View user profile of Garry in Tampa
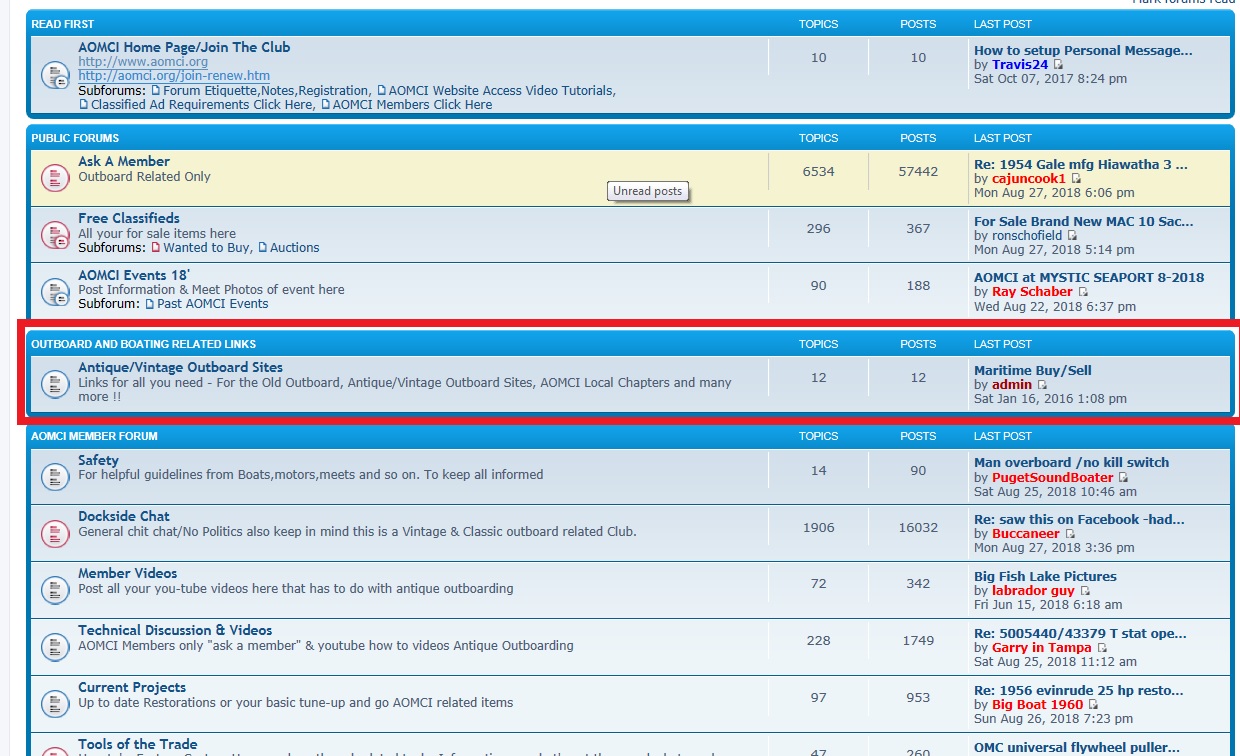1240x756 pixels. (x=1041, y=647)
